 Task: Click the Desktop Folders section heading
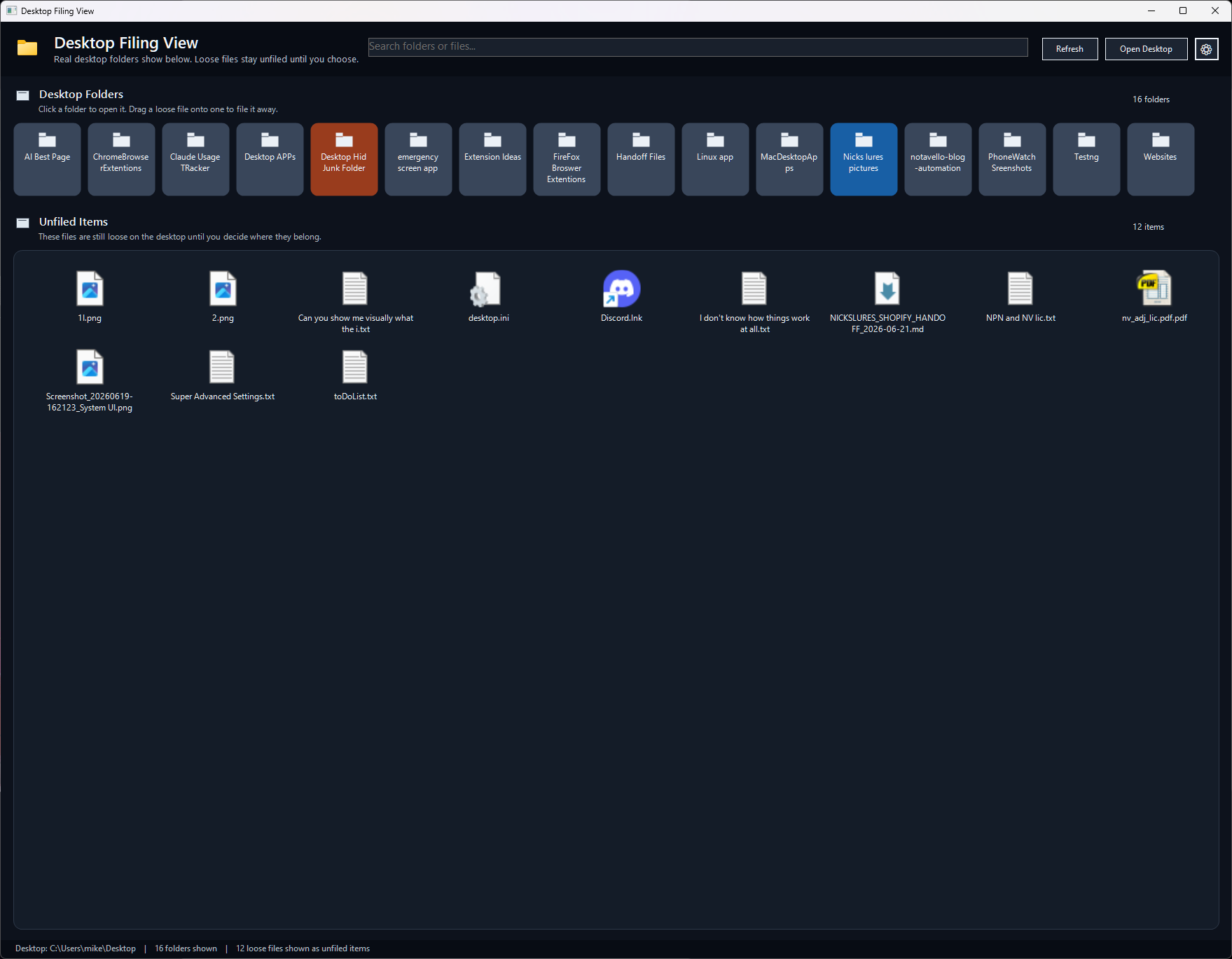(81, 95)
